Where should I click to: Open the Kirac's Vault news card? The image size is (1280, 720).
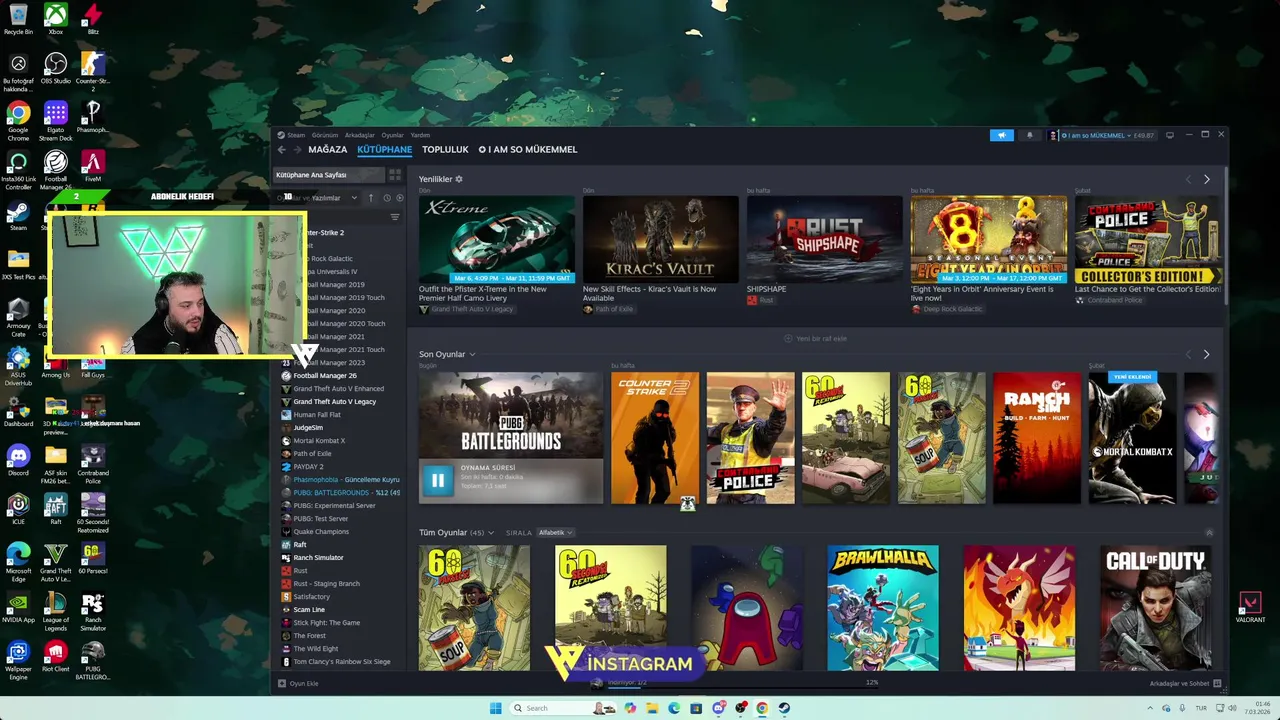tap(660, 239)
